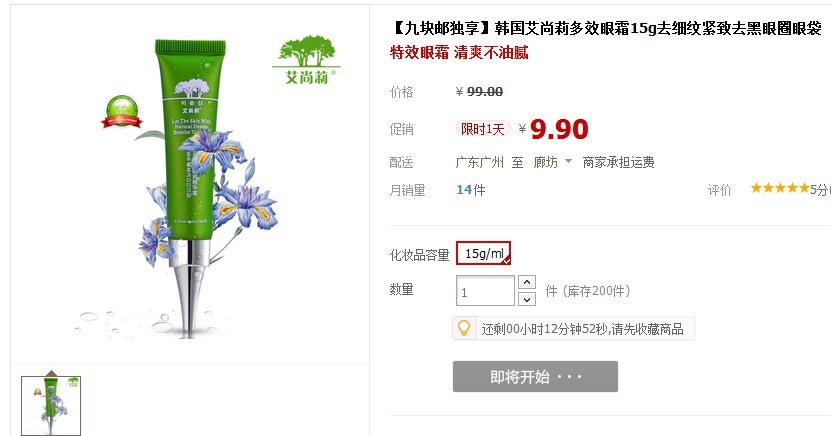This screenshot has width=831, height=436.
Task: Select the green tube product thumbnail
Action: click(51, 405)
